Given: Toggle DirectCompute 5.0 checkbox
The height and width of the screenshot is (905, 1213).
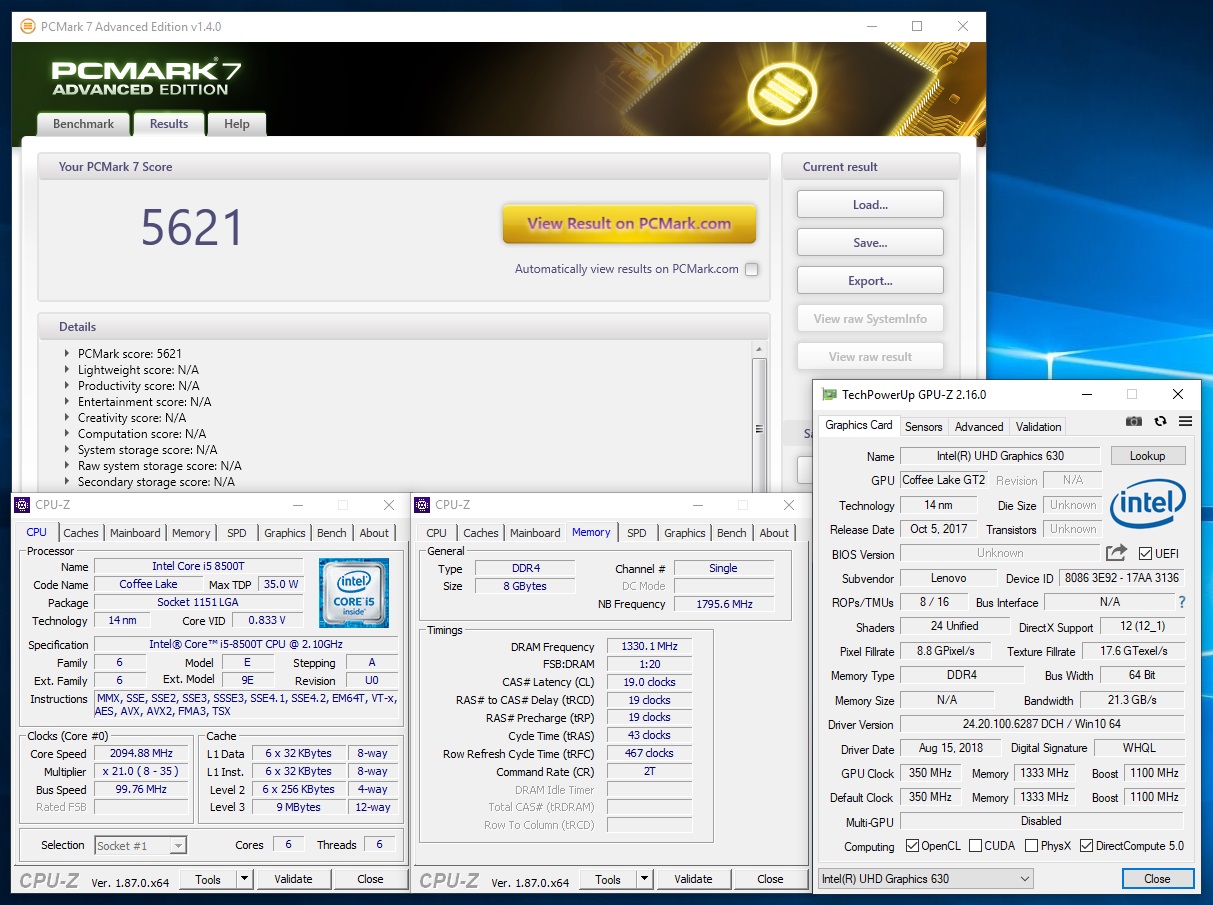Looking at the screenshot, I should 1086,846.
